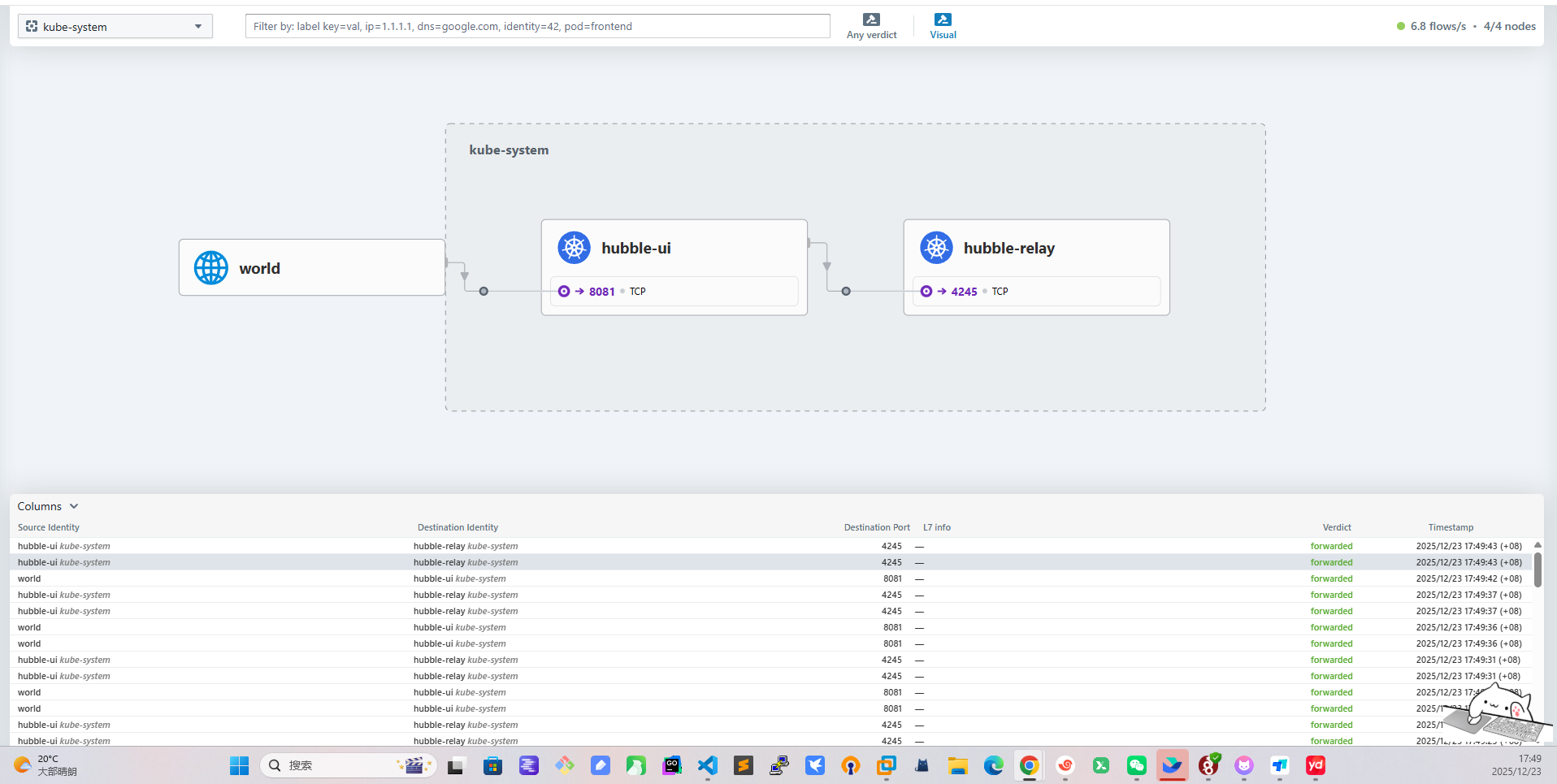The width and height of the screenshot is (1557, 784).
Task: Open WeChat from the taskbar
Action: [x=1136, y=765]
